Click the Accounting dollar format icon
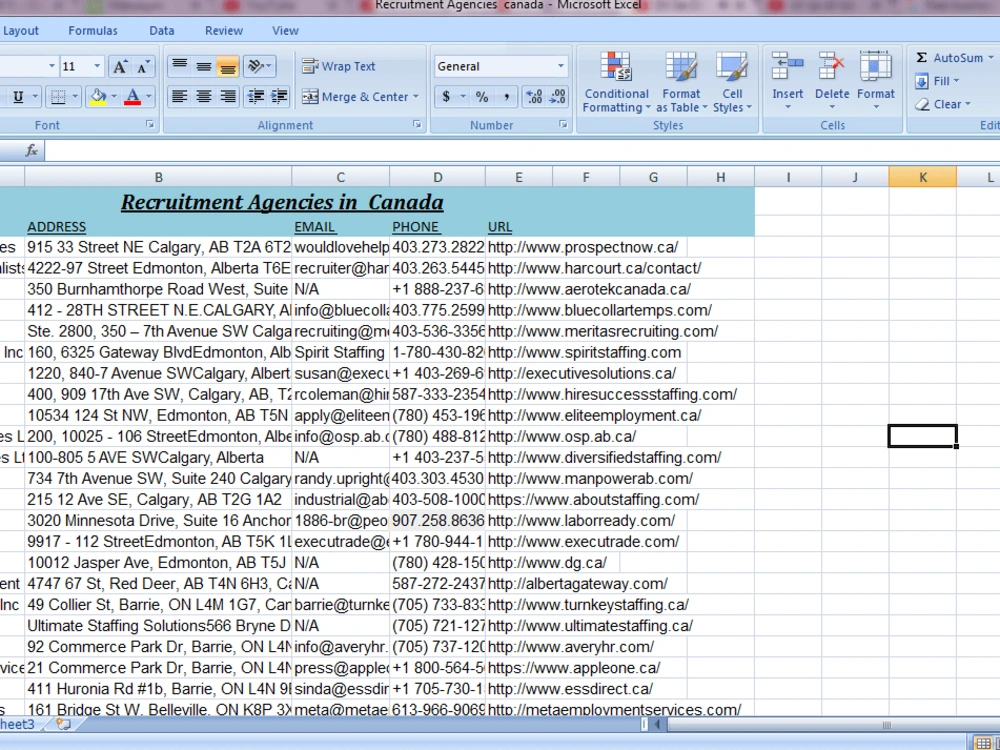This screenshot has height=750, width=1000. pyautogui.click(x=446, y=97)
